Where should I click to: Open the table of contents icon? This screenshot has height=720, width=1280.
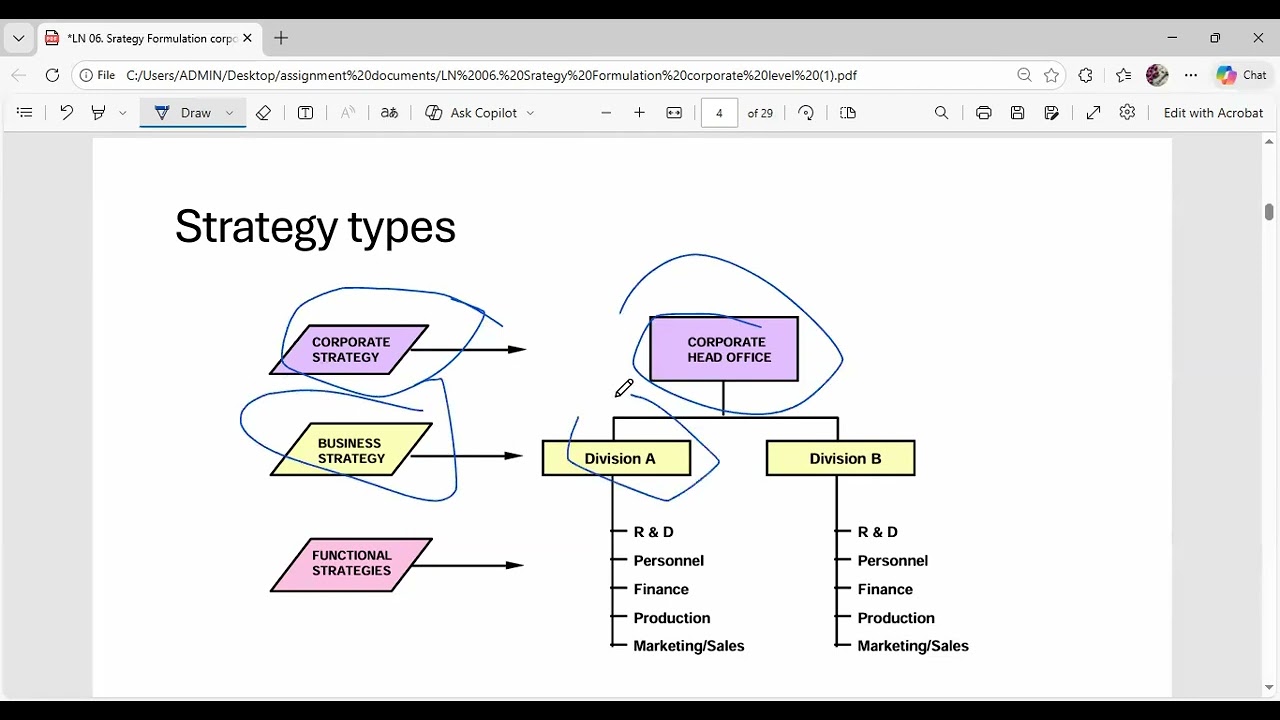(x=25, y=113)
